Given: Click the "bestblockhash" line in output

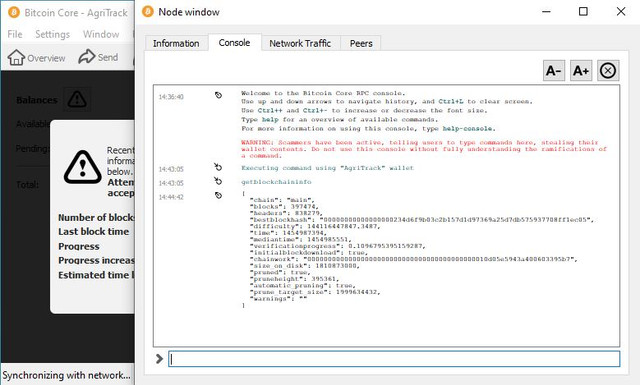Looking at the screenshot, I should 422,220.
